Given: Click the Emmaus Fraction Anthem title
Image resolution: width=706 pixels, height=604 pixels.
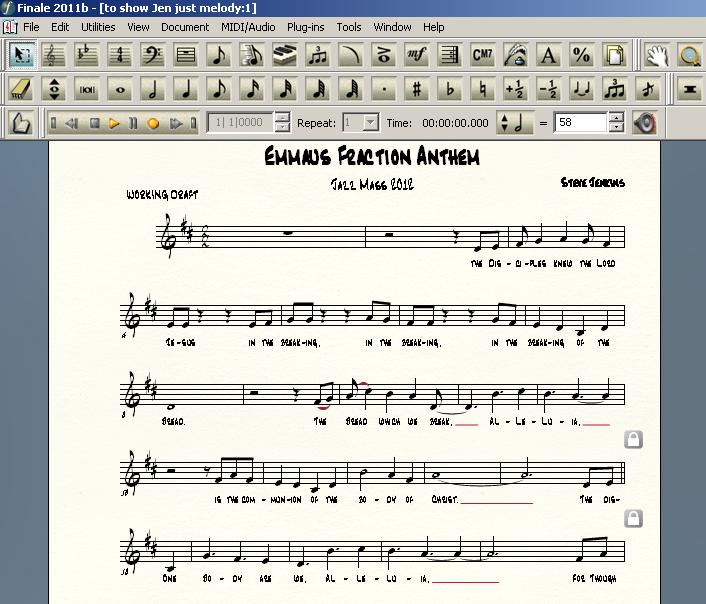Looking at the screenshot, I should 371,156.
